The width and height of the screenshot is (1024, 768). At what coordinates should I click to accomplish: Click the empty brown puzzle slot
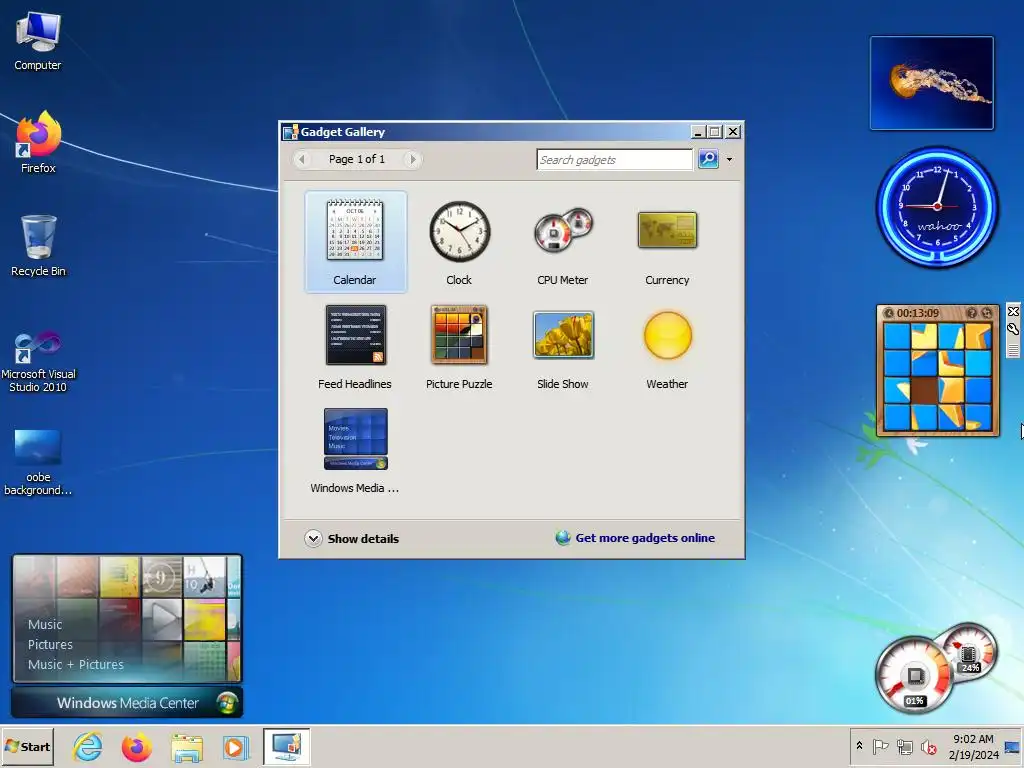tap(924, 391)
